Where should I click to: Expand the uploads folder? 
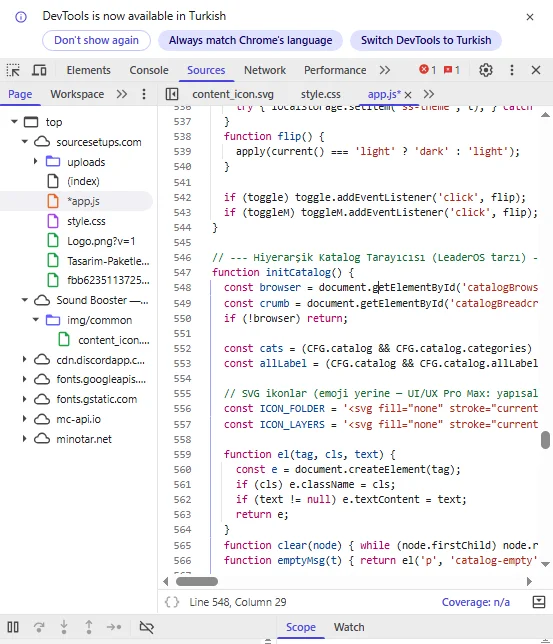pyautogui.click(x=36, y=161)
